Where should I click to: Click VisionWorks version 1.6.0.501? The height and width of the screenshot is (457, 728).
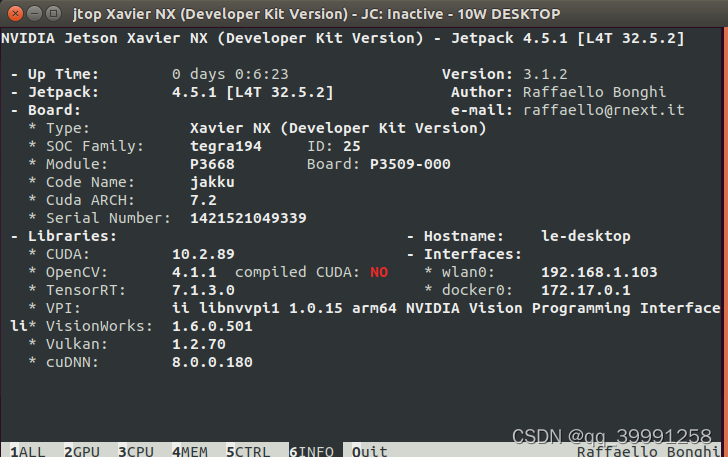[x=212, y=326]
